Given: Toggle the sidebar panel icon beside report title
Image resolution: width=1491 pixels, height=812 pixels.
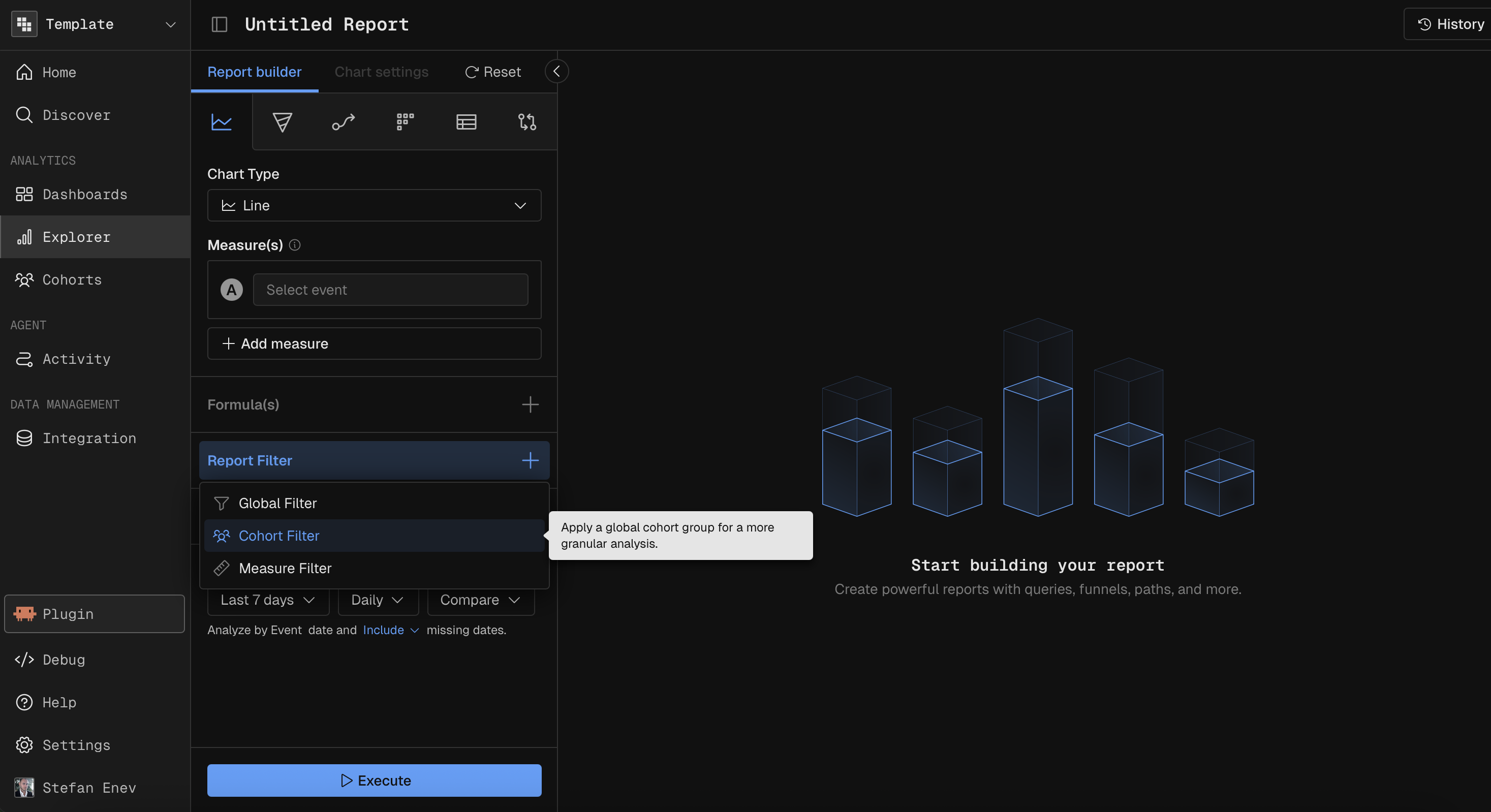Looking at the screenshot, I should pyautogui.click(x=220, y=24).
